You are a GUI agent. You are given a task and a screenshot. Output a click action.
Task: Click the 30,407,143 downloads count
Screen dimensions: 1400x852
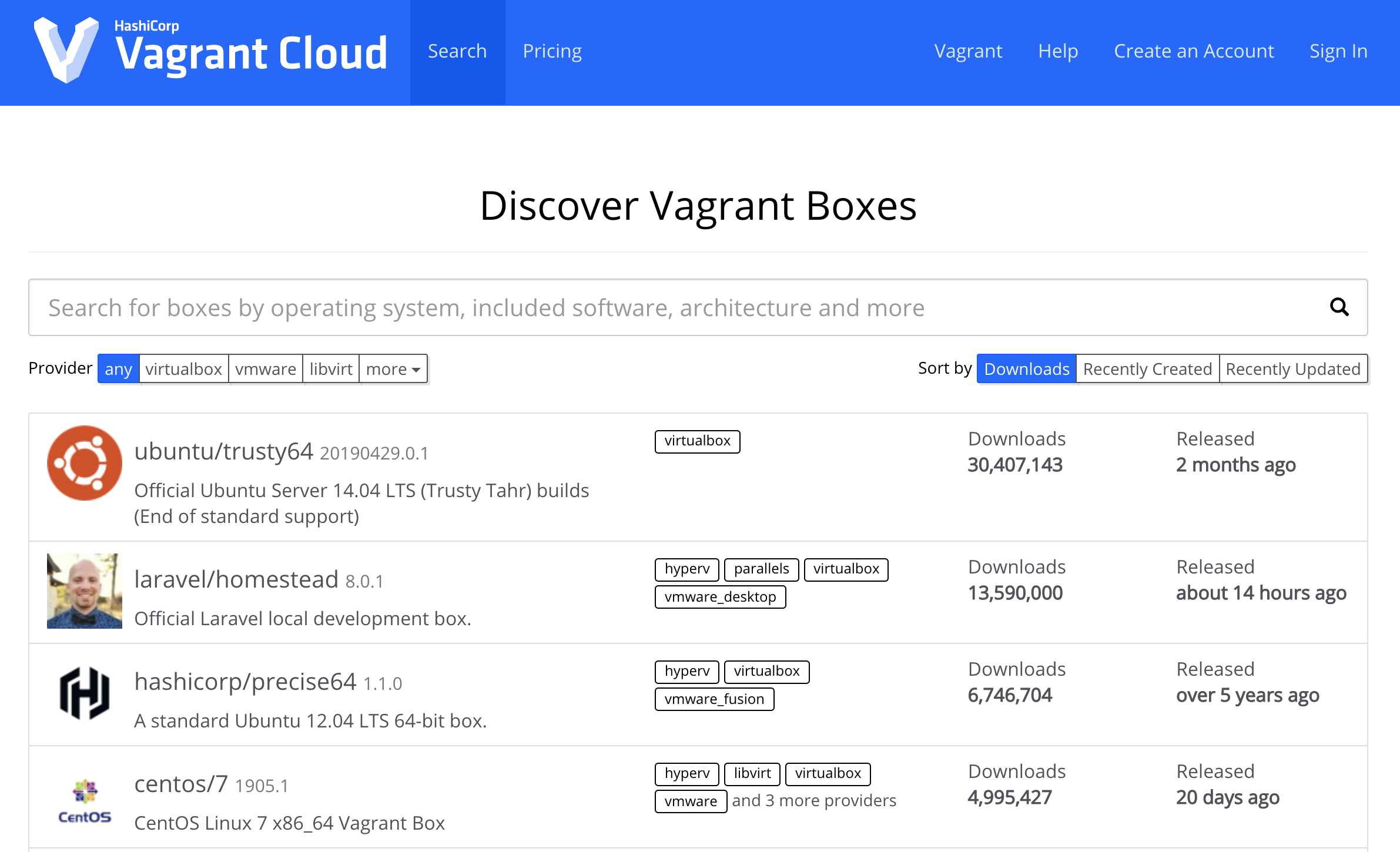(1015, 465)
